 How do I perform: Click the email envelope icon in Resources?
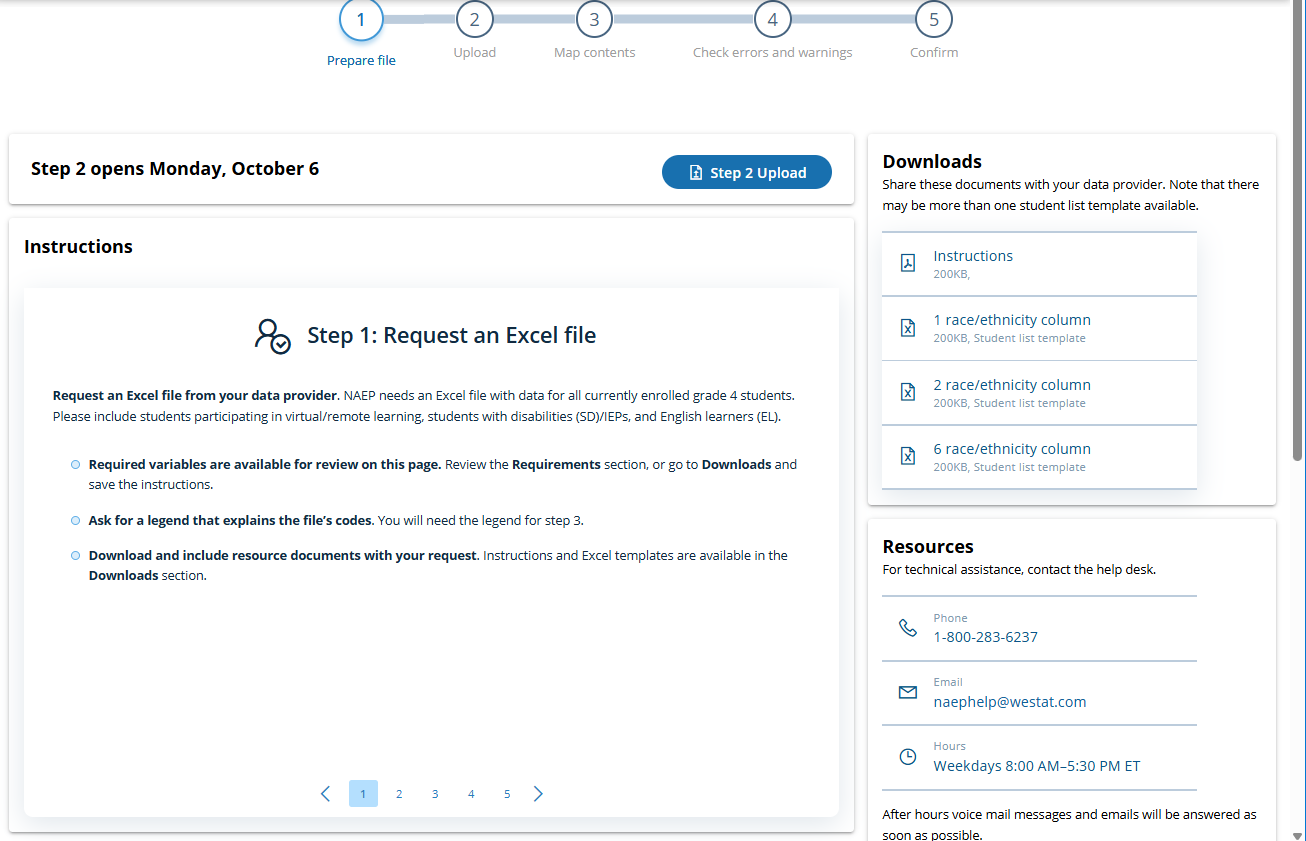coord(908,692)
